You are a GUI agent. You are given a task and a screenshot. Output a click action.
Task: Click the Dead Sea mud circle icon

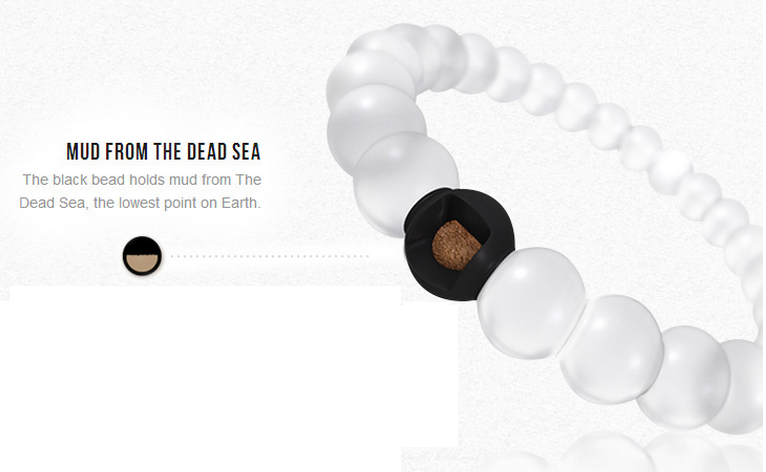pyautogui.click(x=142, y=256)
